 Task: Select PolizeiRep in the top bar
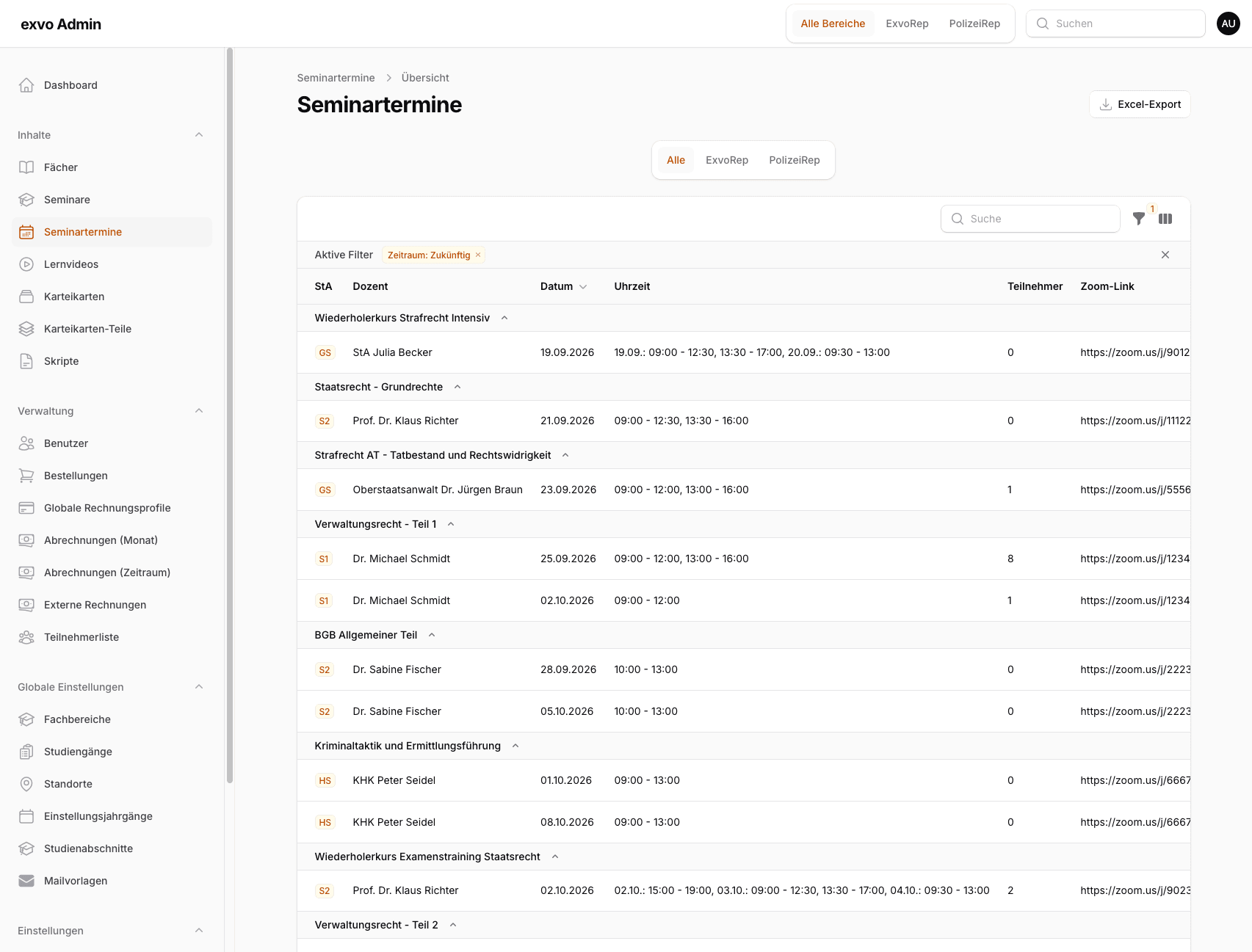[974, 23]
